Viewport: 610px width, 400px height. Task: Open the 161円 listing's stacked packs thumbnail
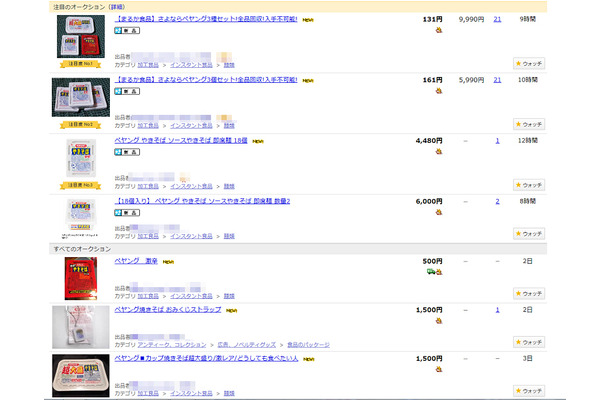coord(81,97)
